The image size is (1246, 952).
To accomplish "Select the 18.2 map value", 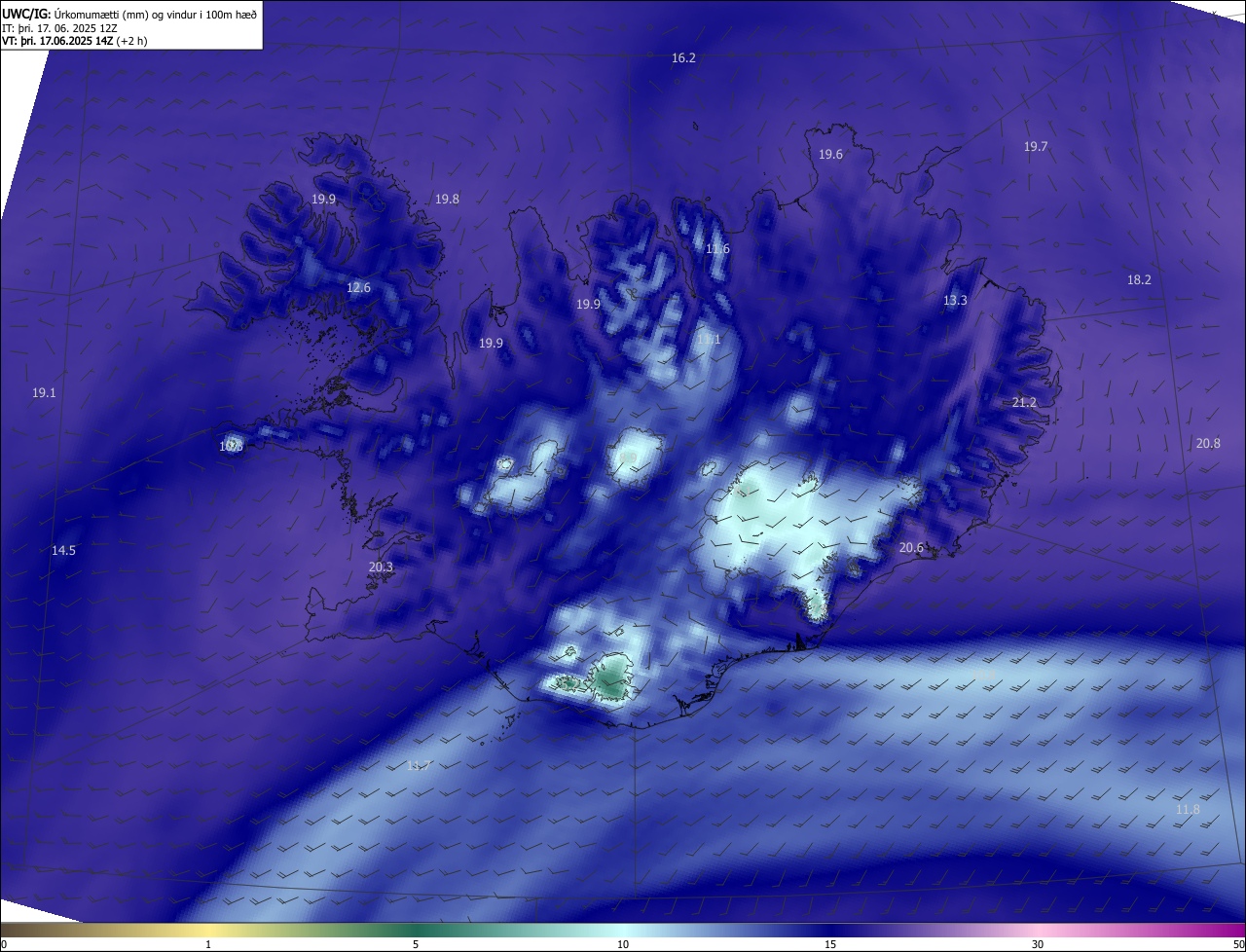I will [x=1139, y=280].
